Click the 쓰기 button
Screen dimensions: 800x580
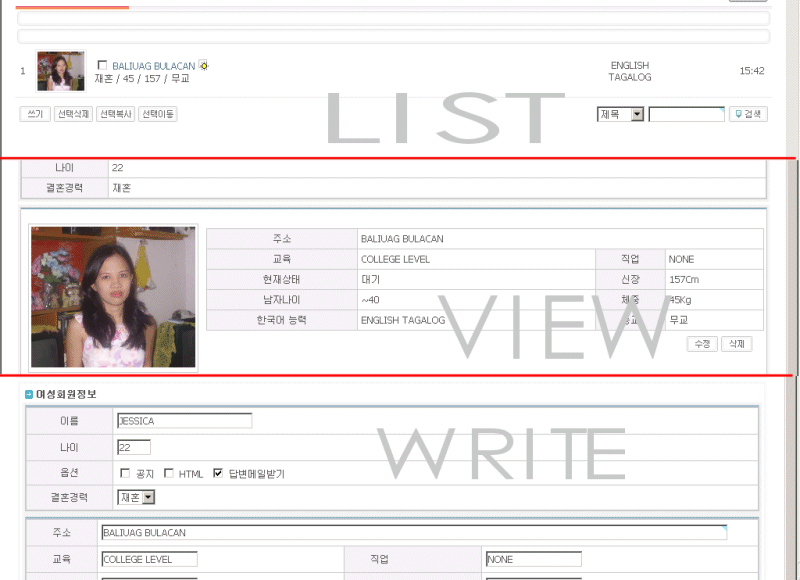coord(35,114)
